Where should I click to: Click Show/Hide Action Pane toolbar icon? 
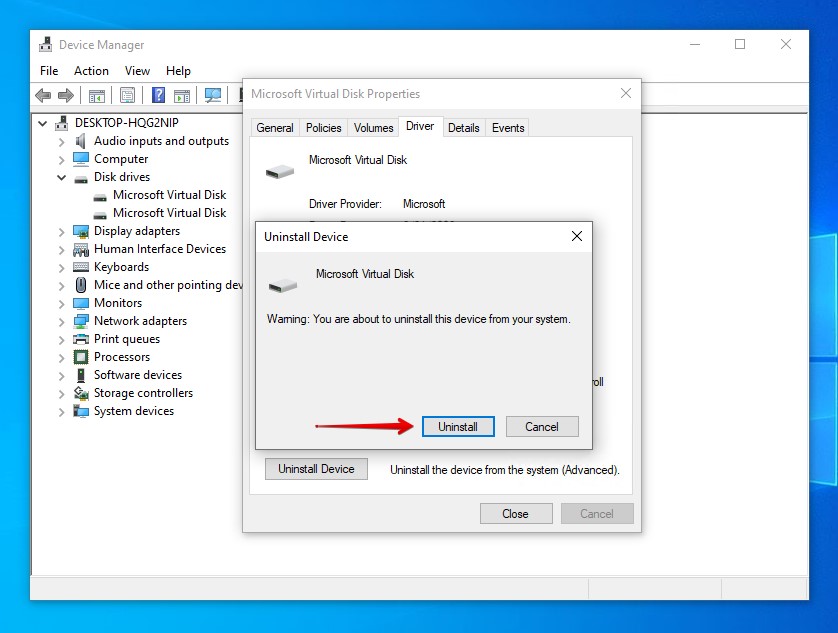182,96
